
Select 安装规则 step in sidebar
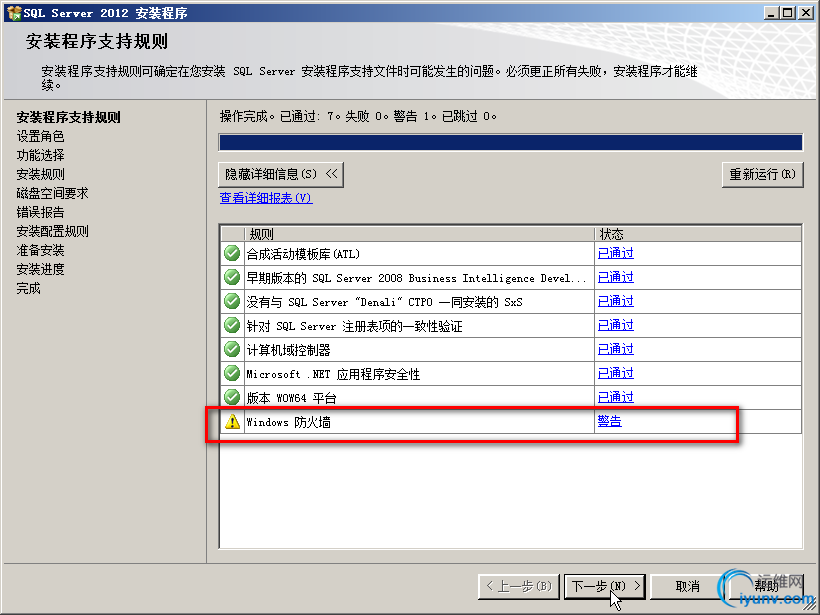tap(40, 174)
